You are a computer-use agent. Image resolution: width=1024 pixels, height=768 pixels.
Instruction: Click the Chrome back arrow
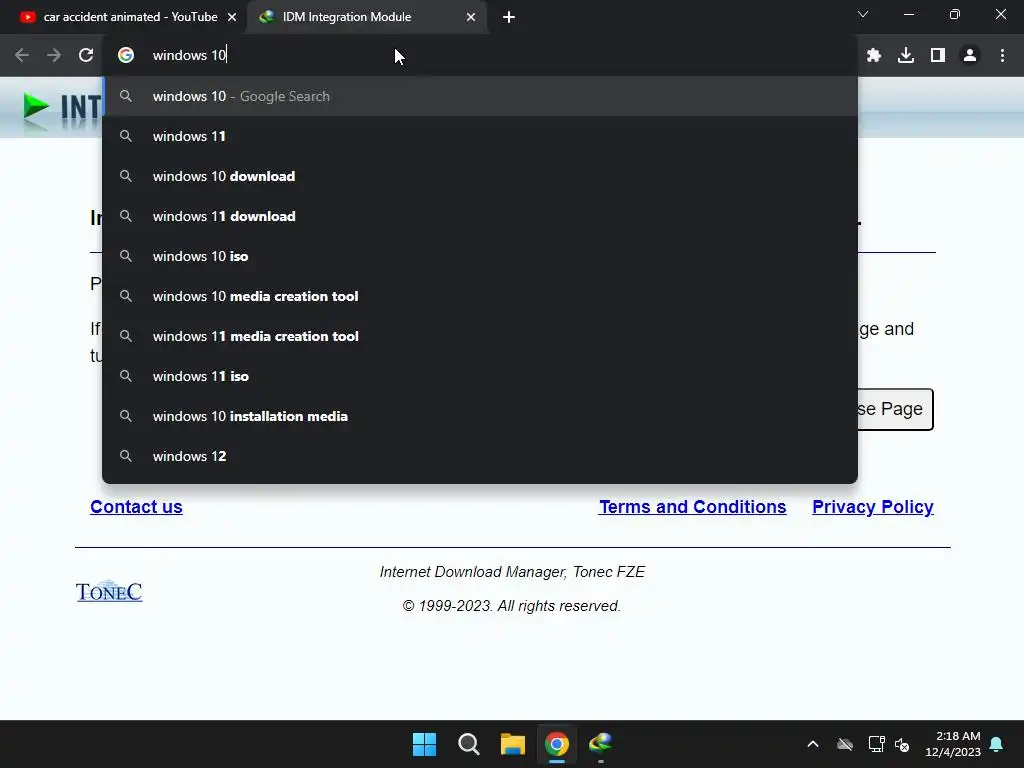[22, 56]
